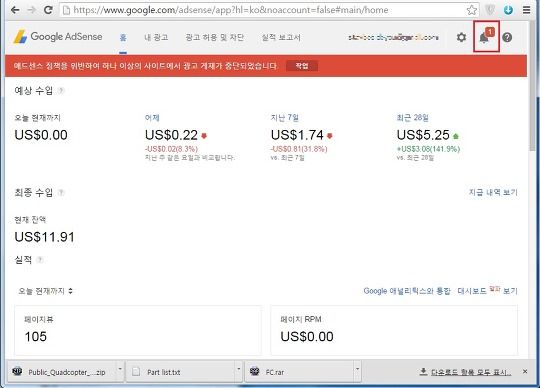Click the browser forward arrow
This screenshot has width=540, height=388.
[x=31, y=10]
